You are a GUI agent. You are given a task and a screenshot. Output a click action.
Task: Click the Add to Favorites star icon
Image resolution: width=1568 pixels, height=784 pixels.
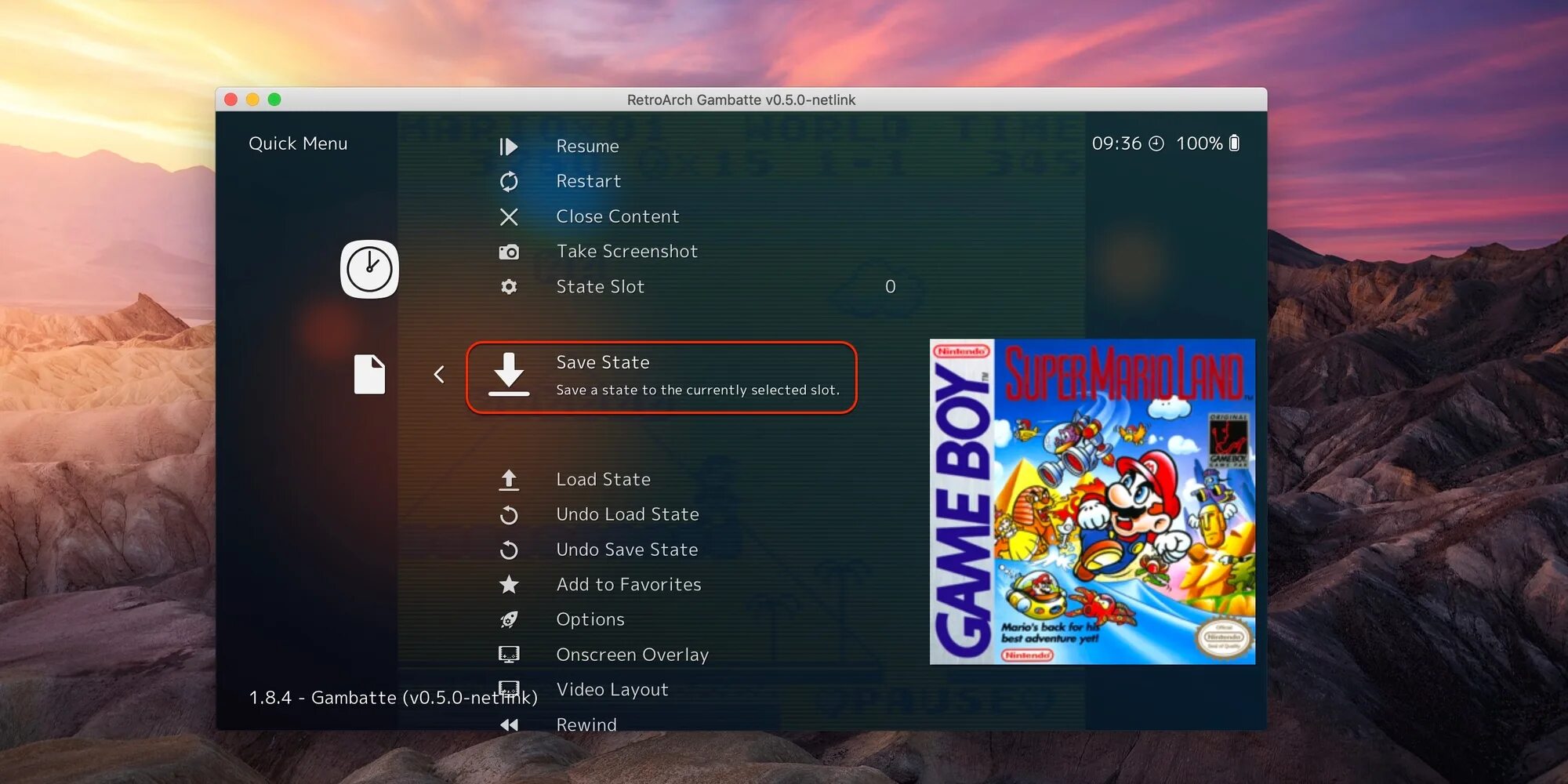(x=509, y=585)
